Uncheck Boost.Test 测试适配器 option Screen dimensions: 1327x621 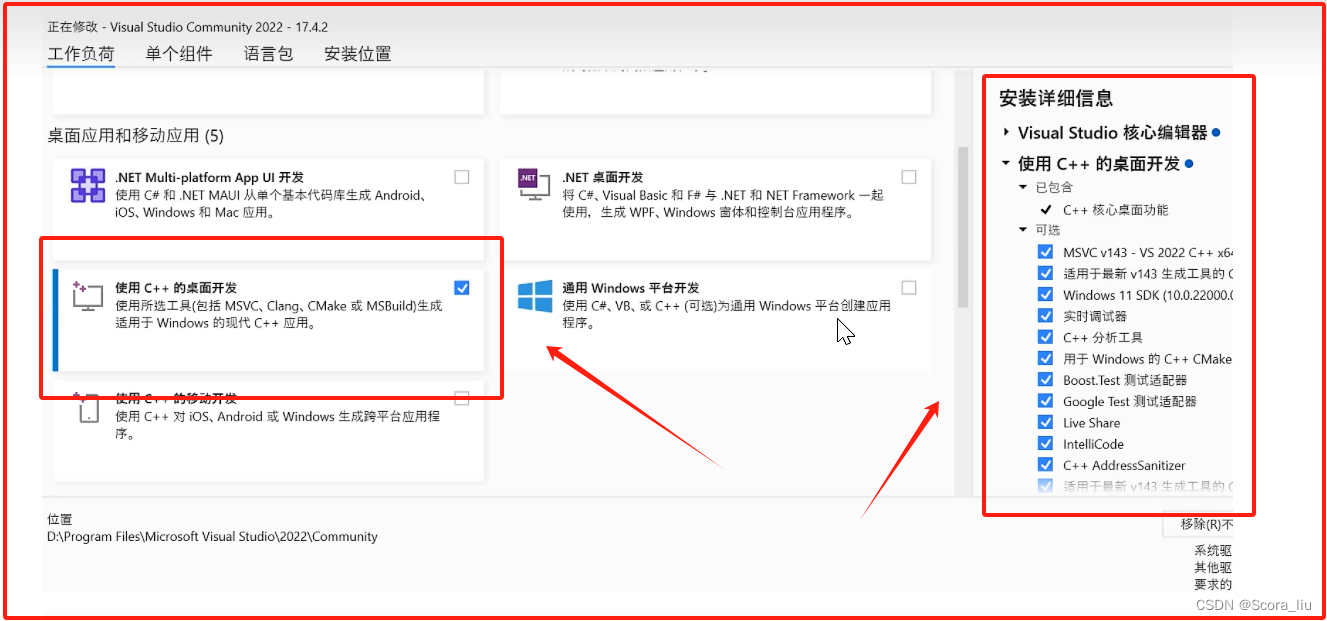click(1046, 380)
